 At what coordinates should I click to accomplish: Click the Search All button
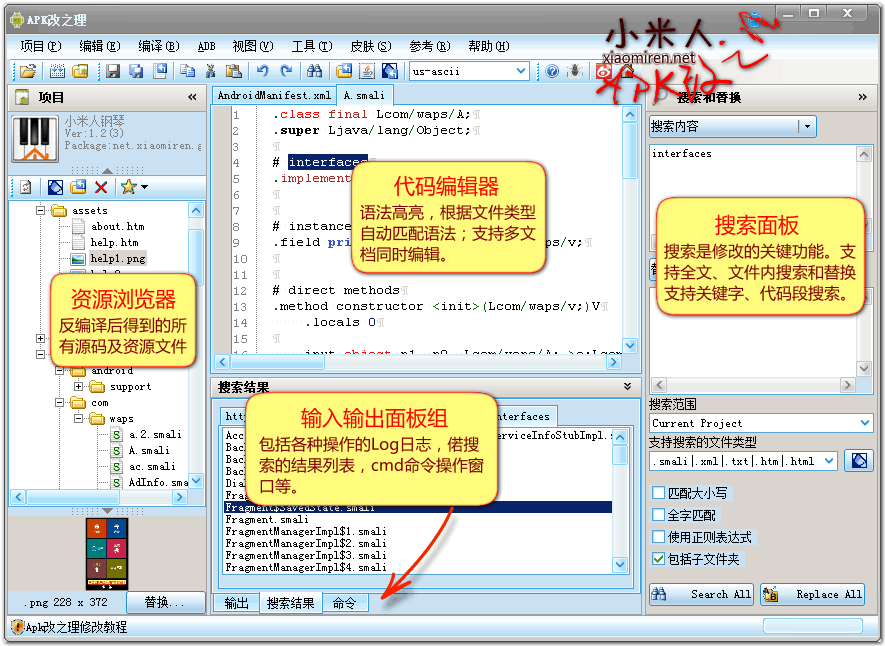[701, 594]
